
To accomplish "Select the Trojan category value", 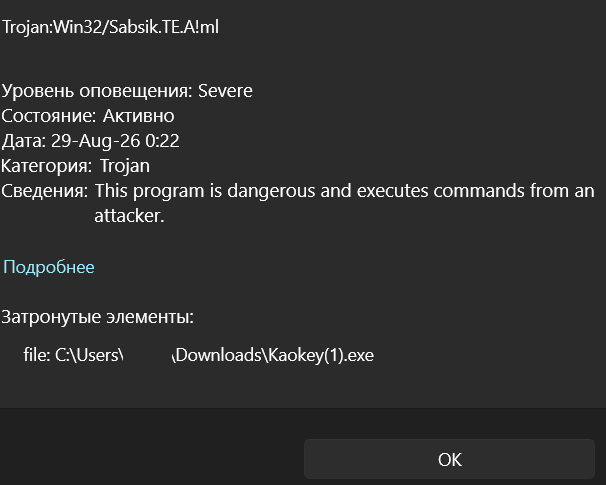I will point(125,166).
